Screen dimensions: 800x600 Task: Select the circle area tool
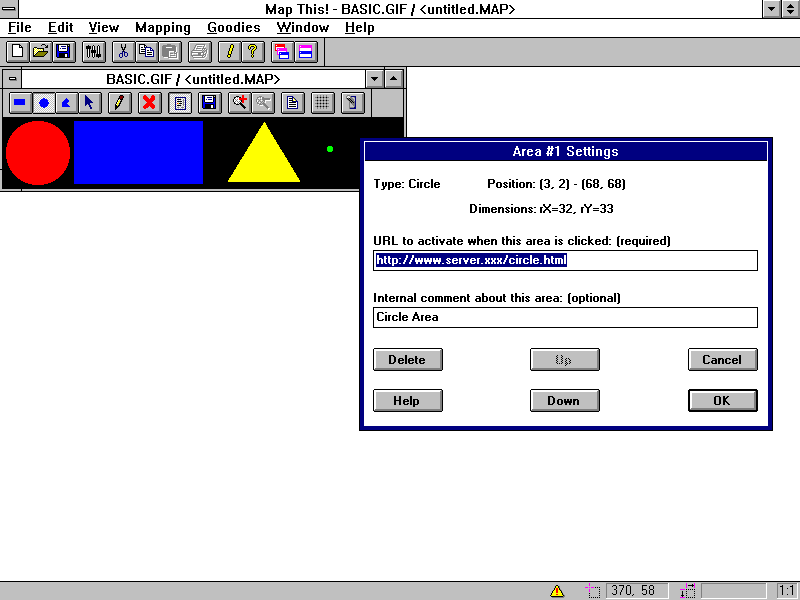pos(43,102)
